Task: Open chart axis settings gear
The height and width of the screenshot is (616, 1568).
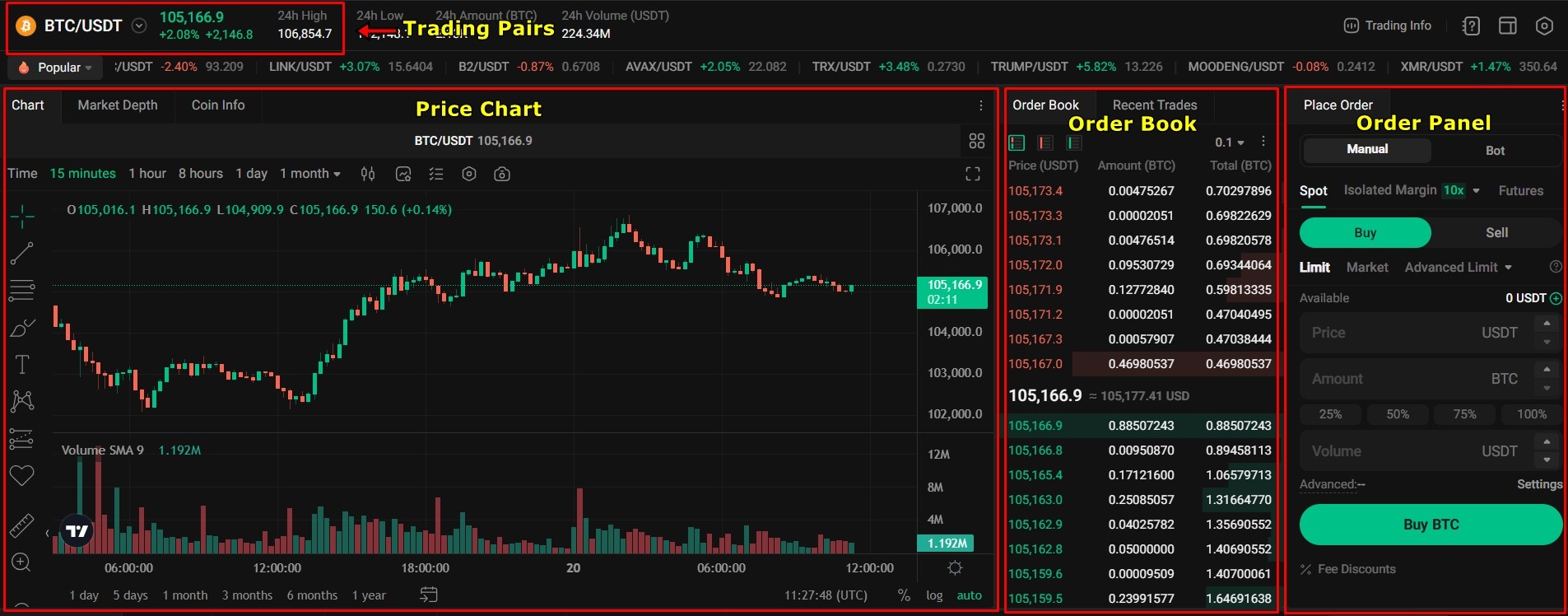Action: [955, 567]
